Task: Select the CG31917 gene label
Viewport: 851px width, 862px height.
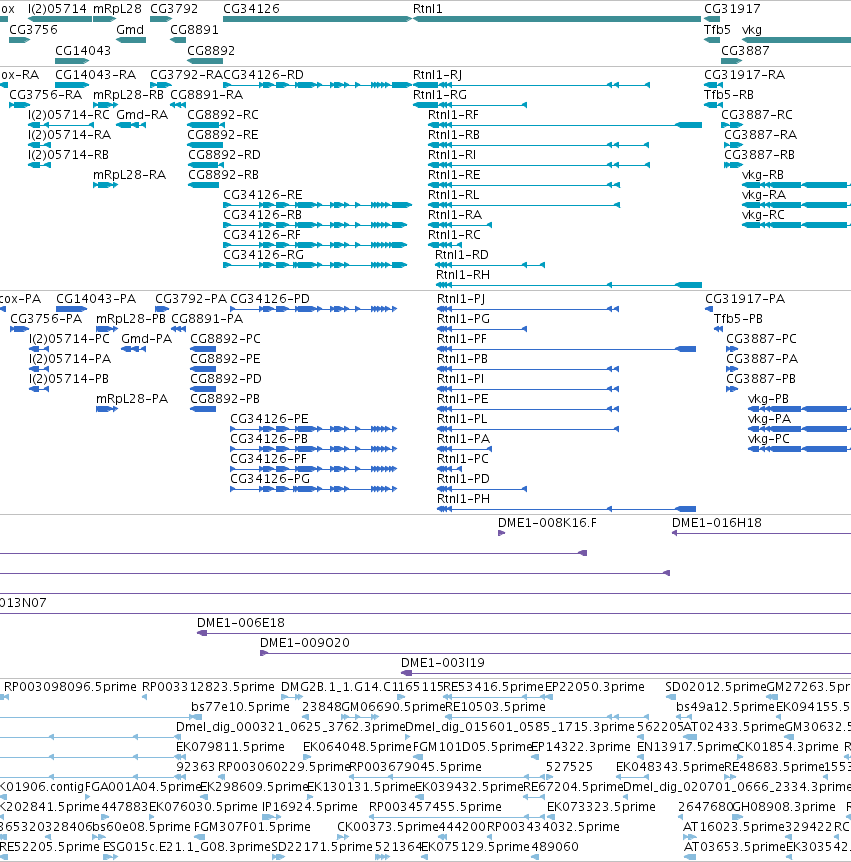Action: [x=732, y=9]
